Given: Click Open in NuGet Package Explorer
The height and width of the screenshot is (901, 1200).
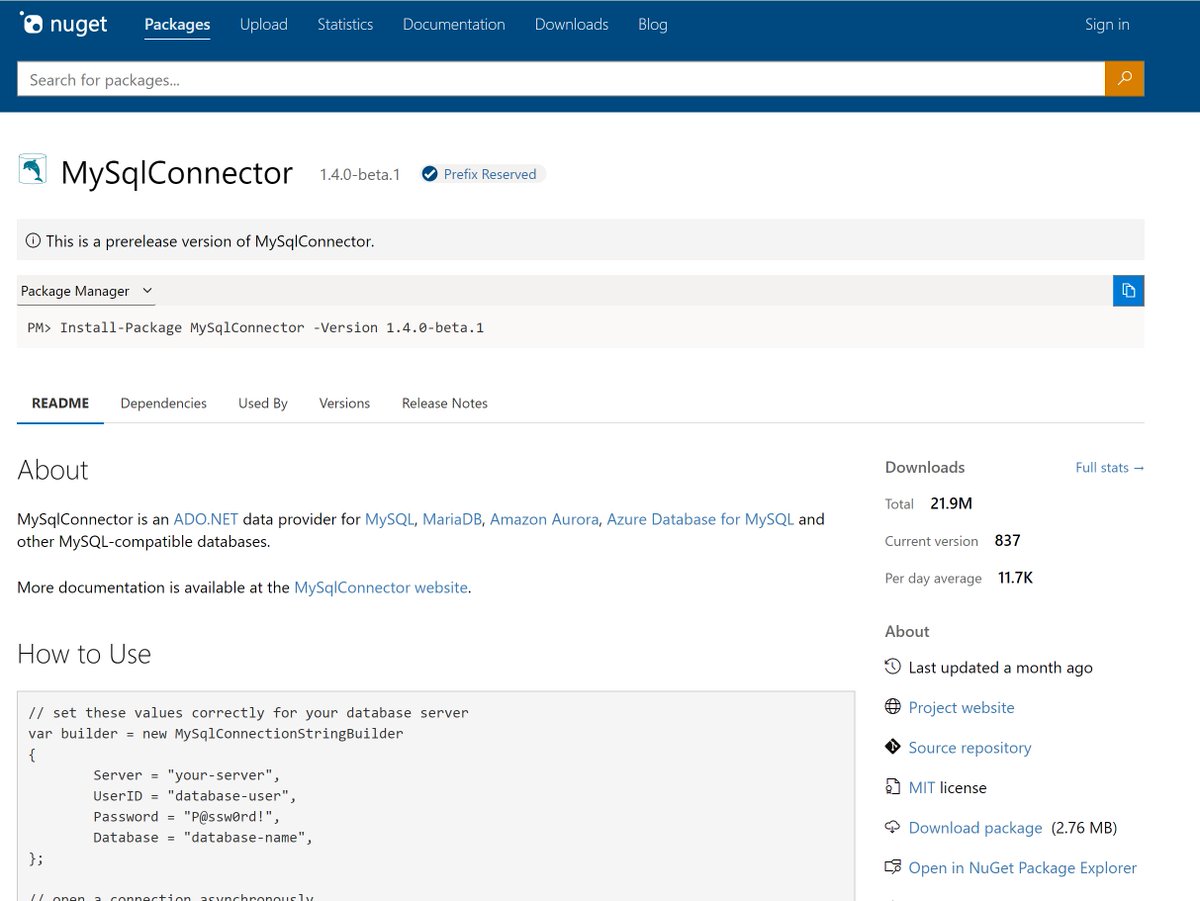Looking at the screenshot, I should (1022, 867).
